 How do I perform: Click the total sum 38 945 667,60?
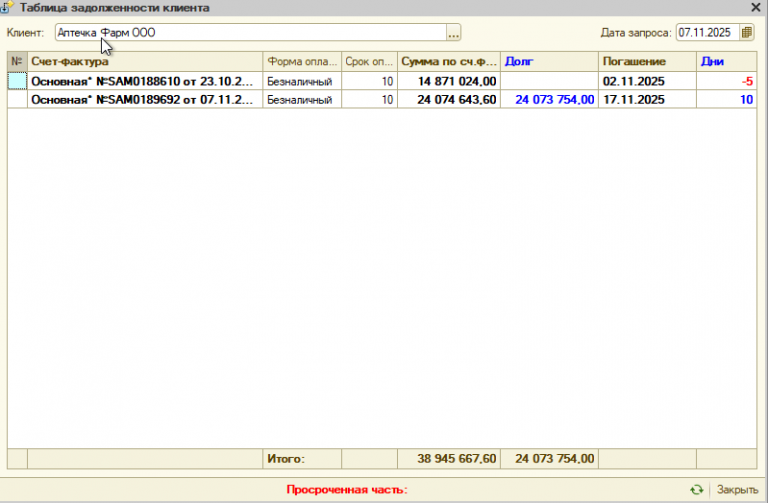[457, 459]
